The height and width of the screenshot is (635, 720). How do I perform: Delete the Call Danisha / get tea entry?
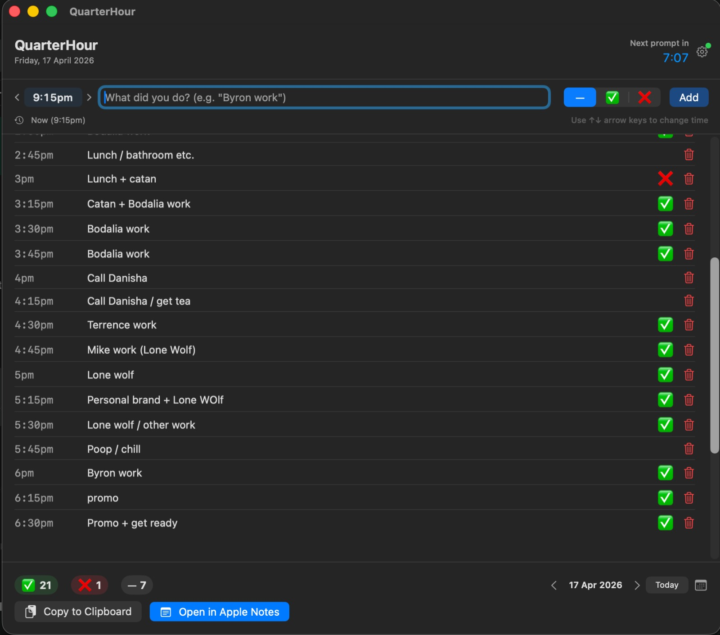[x=689, y=301]
